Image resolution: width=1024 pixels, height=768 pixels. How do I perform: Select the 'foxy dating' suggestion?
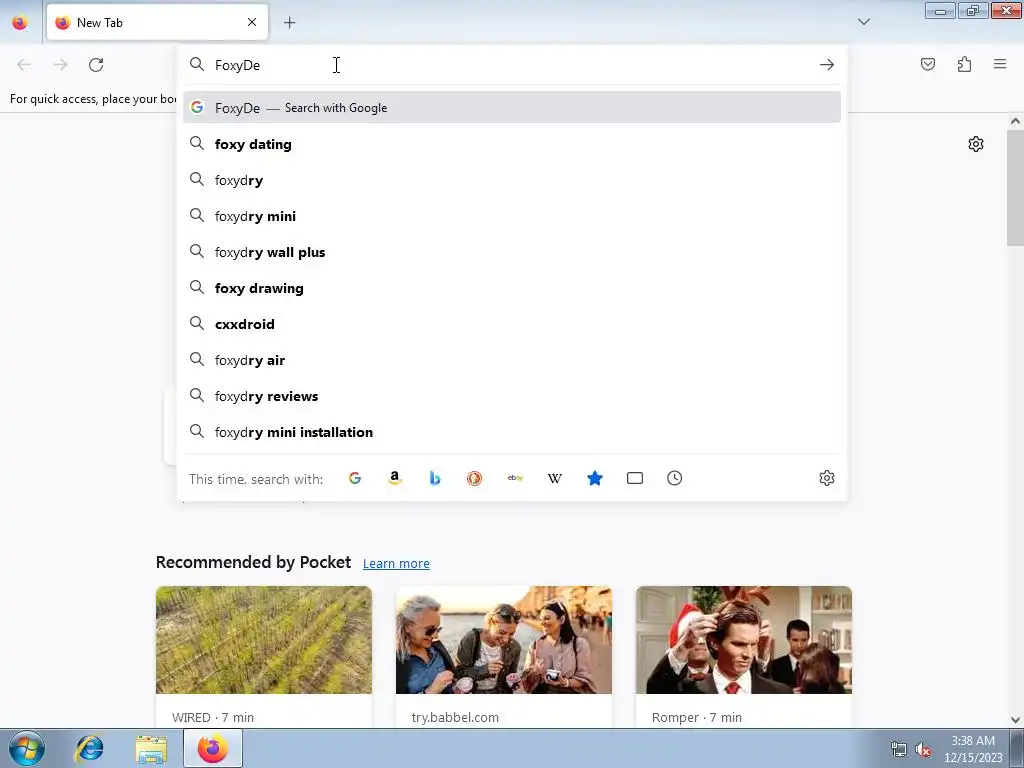click(511, 144)
